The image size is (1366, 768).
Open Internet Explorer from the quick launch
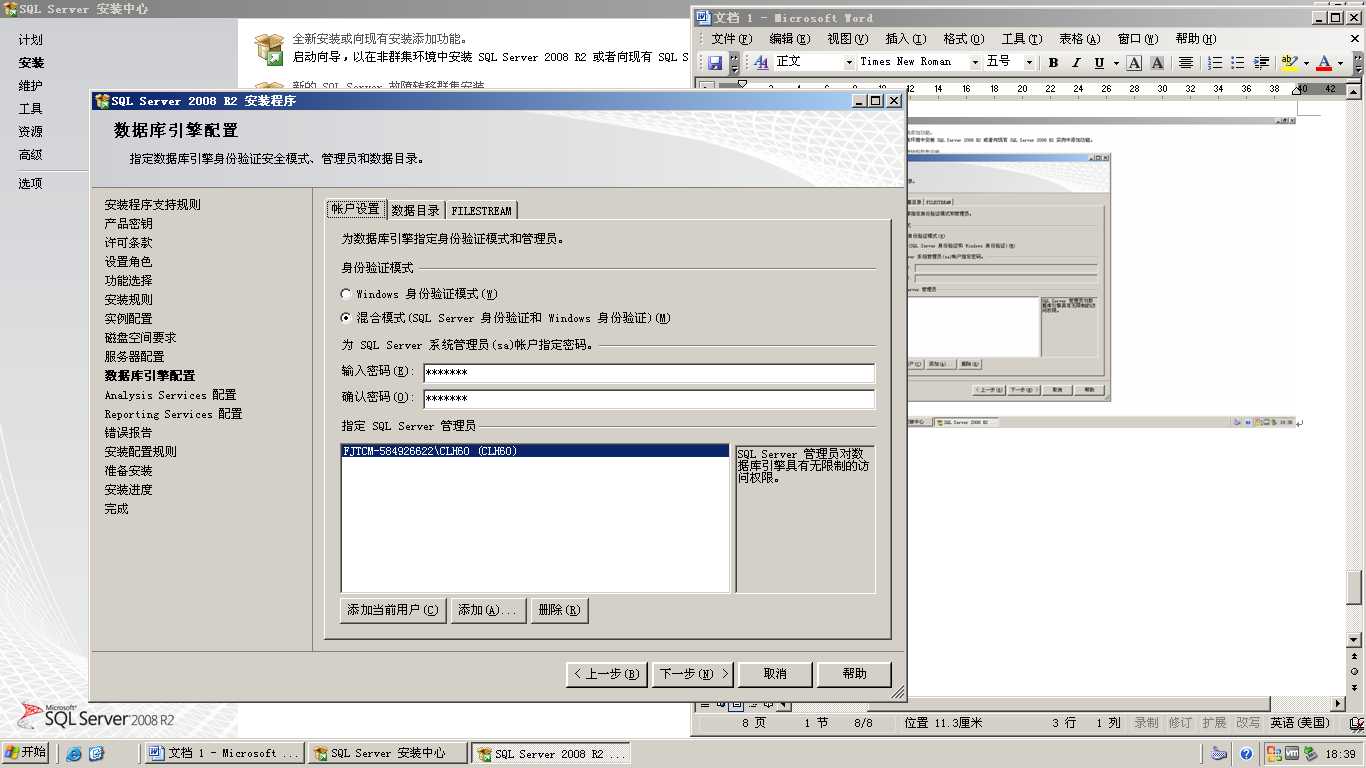click(74, 754)
